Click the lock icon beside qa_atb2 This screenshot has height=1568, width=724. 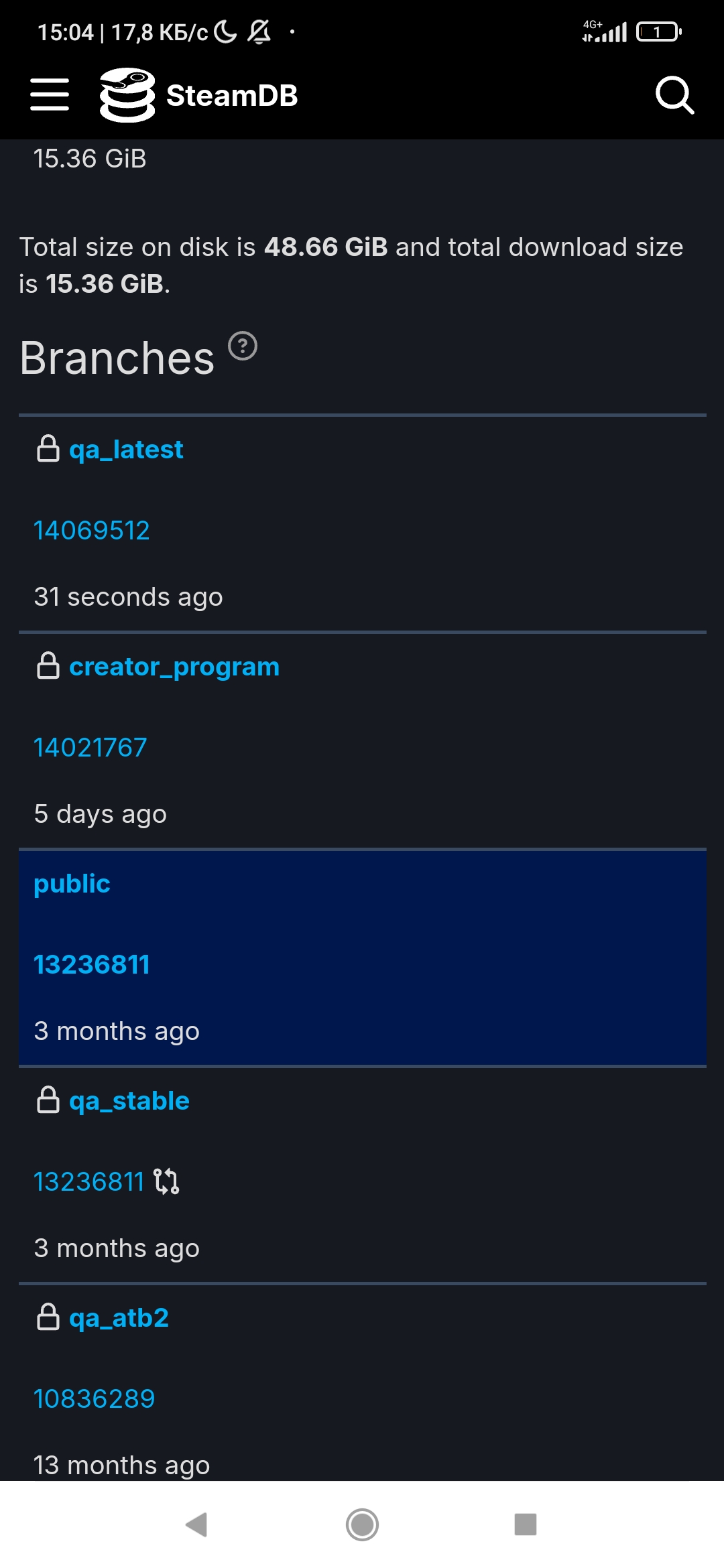pos(48,1317)
